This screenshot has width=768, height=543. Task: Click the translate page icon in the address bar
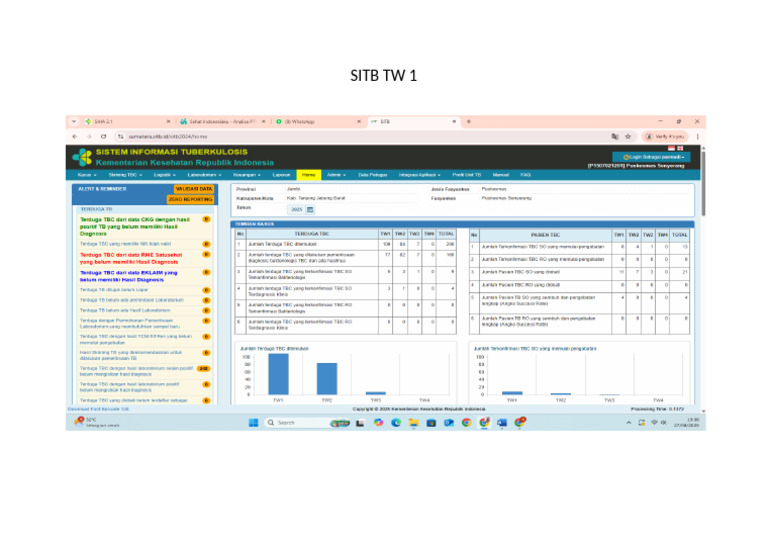615,137
